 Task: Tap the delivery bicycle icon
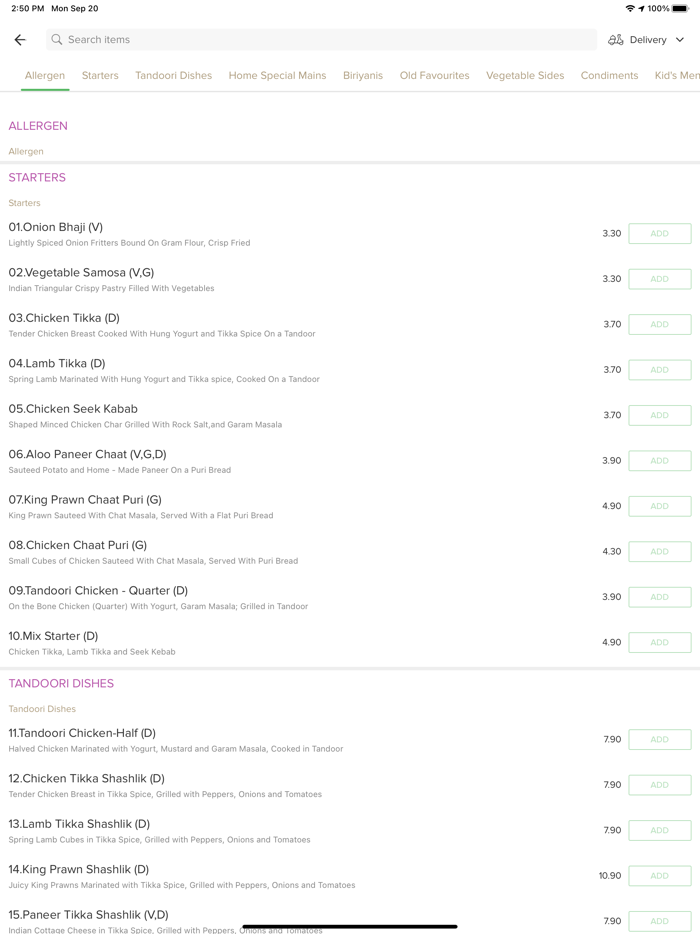[616, 40]
